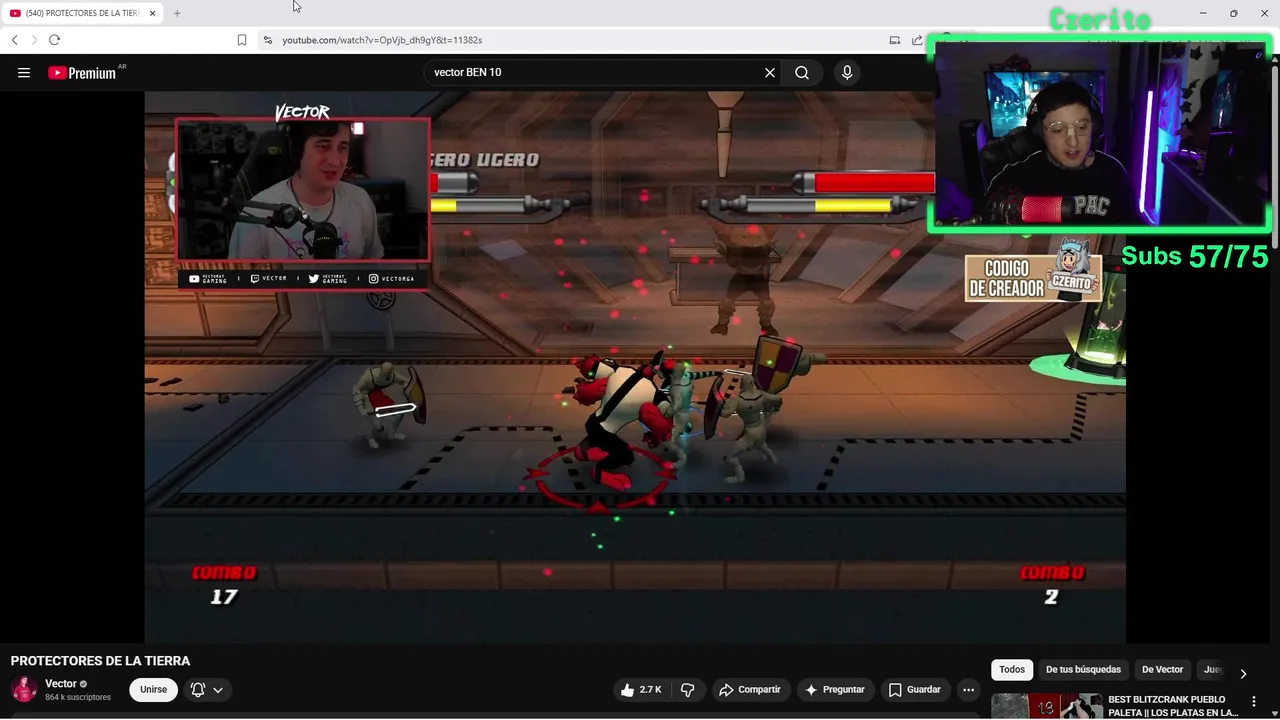Screen dimensions: 1280x720
Task: Select the youtube.com URL text
Action: (x=382, y=40)
